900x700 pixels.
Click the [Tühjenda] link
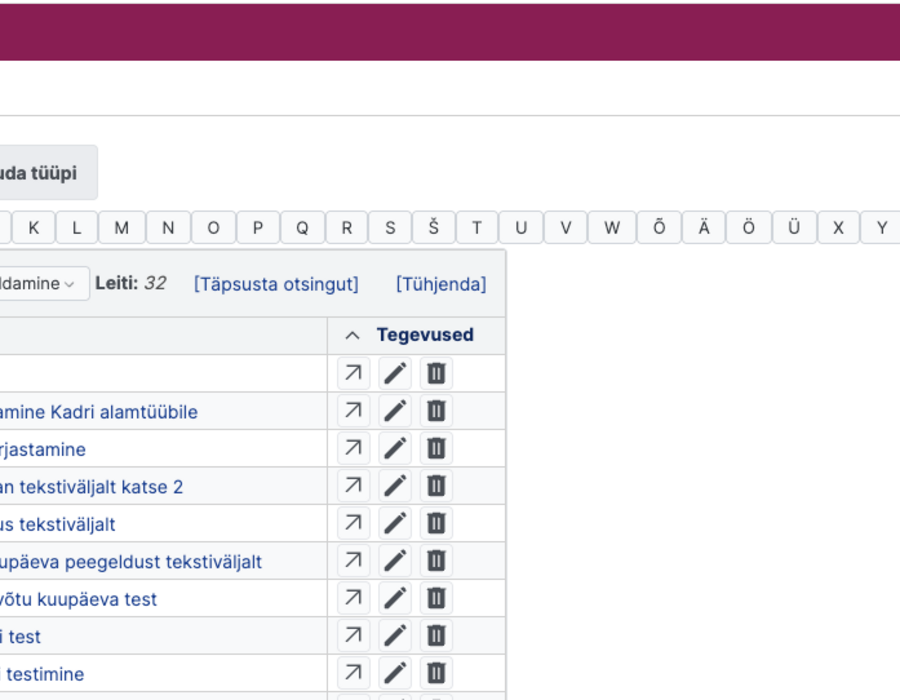tap(441, 284)
